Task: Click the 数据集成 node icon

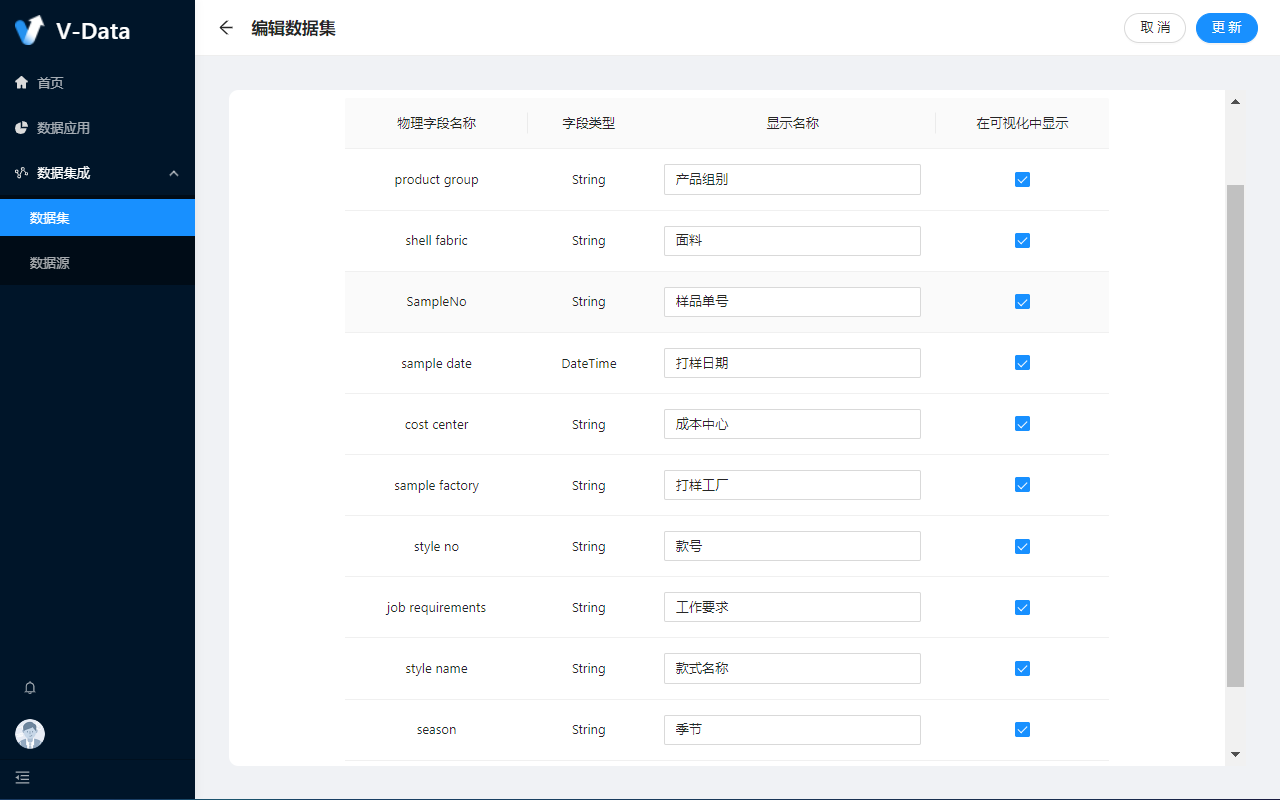Action: click(22, 173)
